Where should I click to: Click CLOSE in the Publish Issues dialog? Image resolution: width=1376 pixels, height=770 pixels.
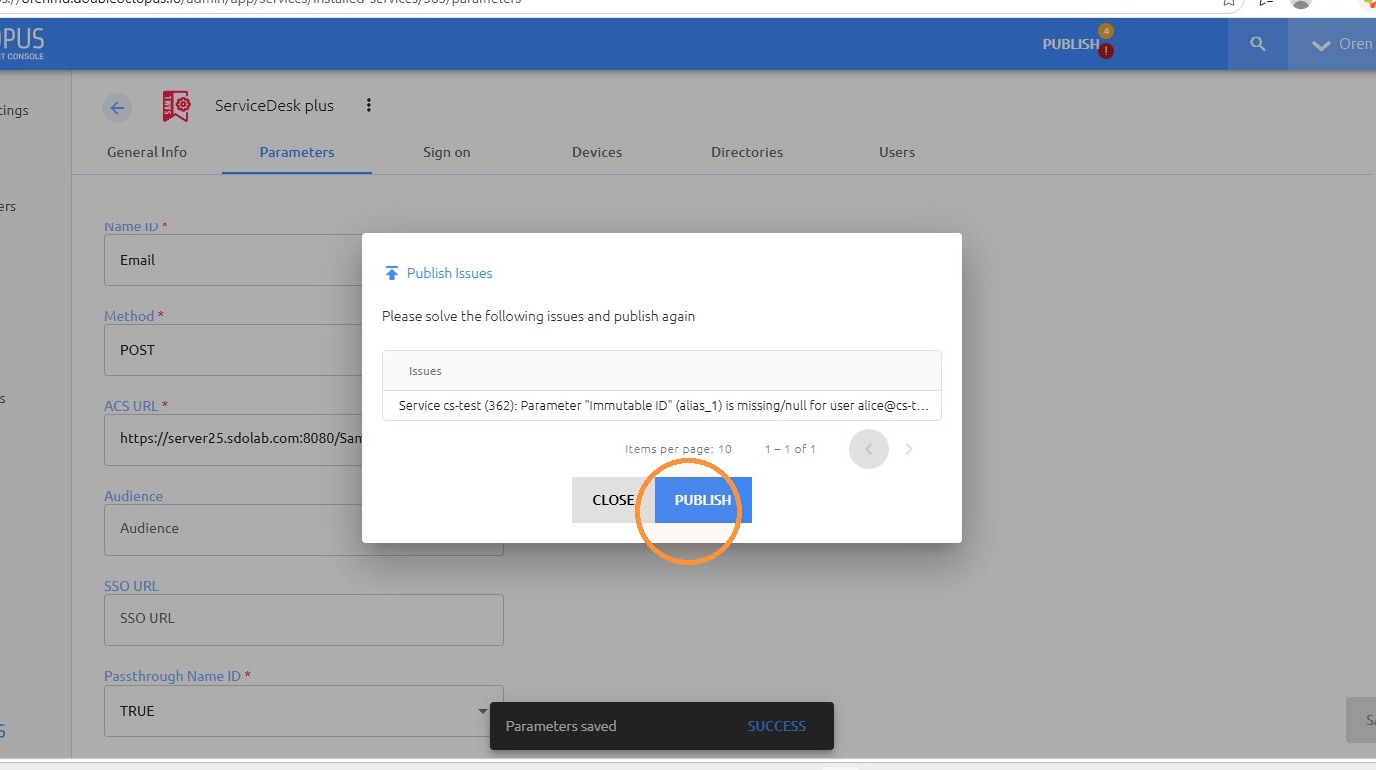point(613,500)
